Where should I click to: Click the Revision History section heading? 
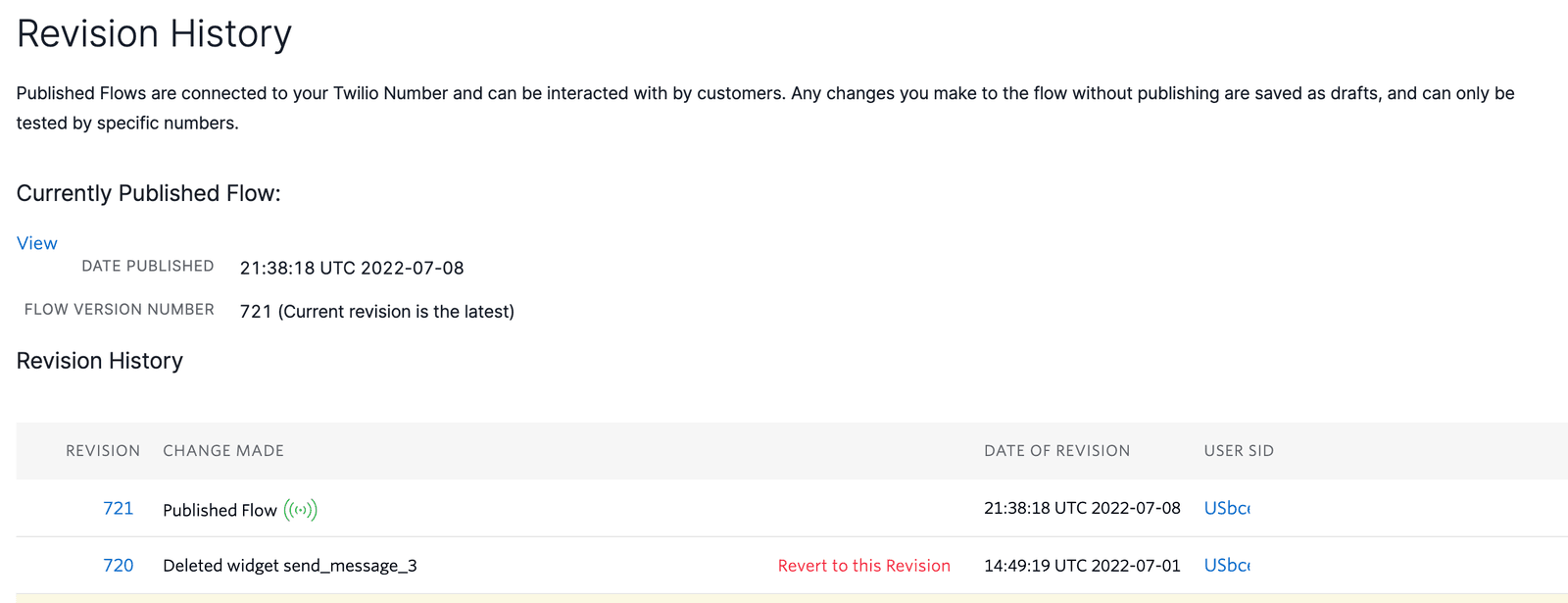[99, 360]
